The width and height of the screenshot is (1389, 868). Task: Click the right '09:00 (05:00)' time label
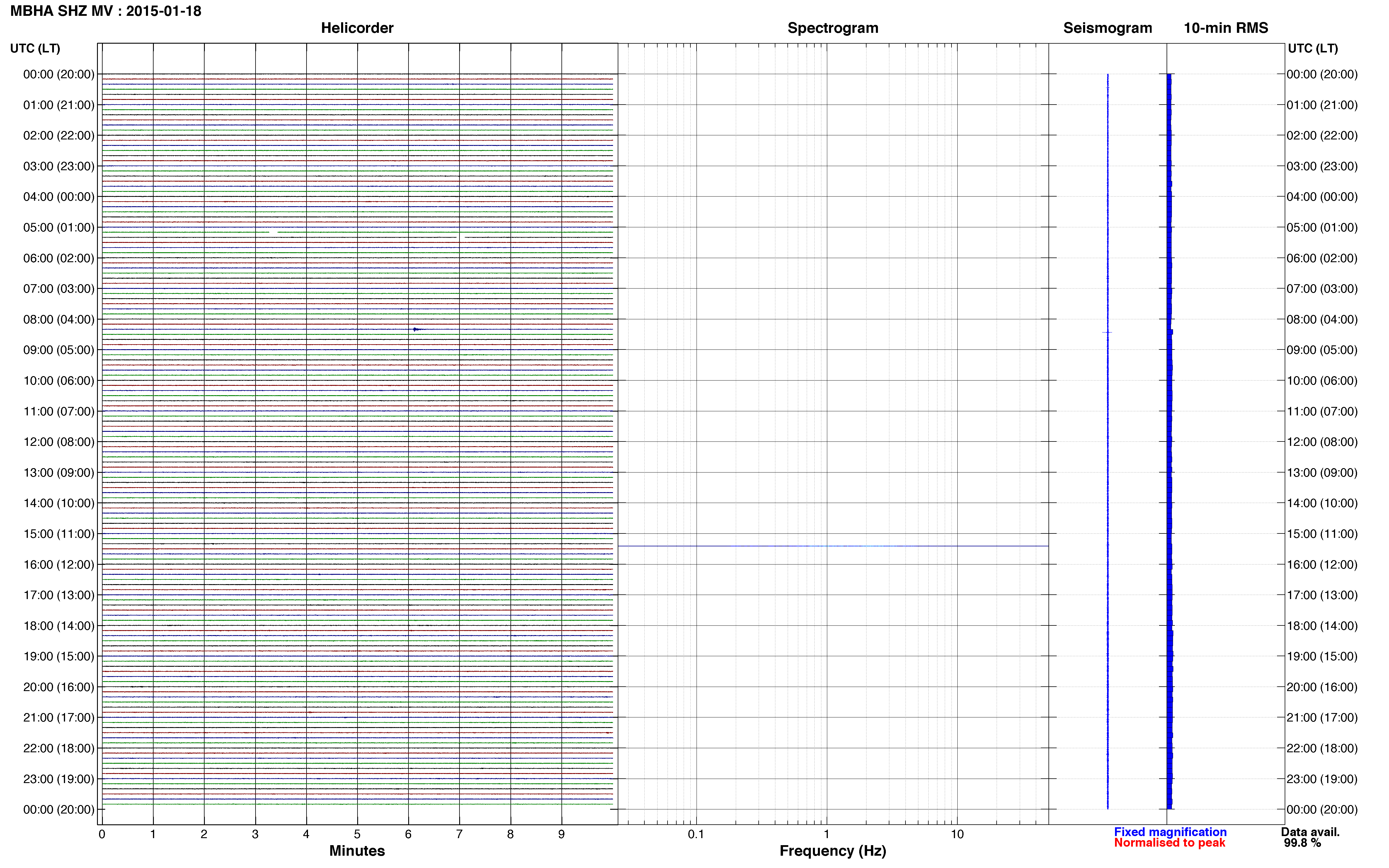pyautogui.click(x=1322, y=350)
